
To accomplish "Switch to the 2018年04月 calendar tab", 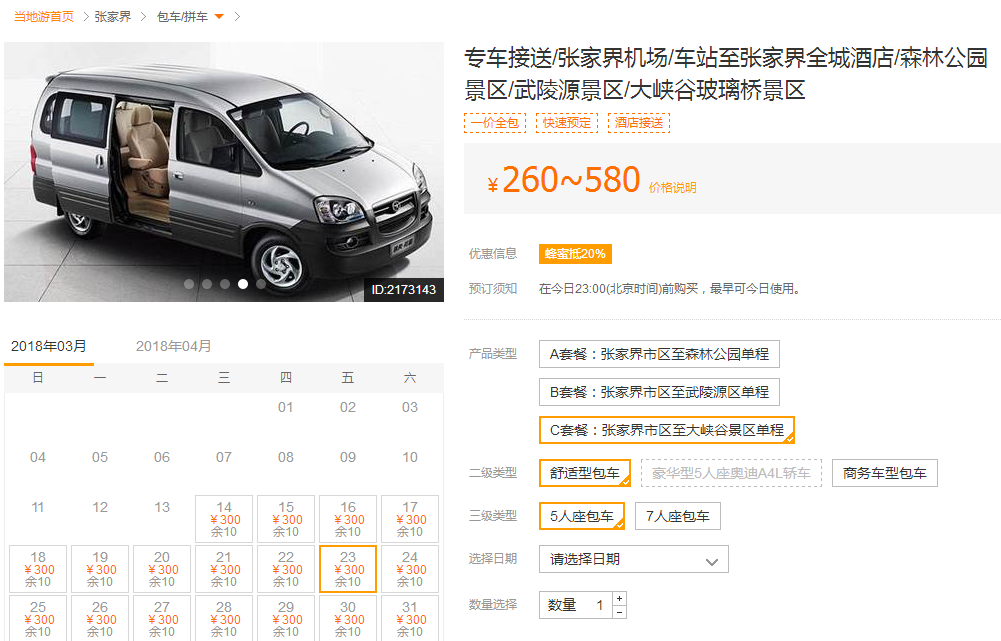I will [173, 346].
